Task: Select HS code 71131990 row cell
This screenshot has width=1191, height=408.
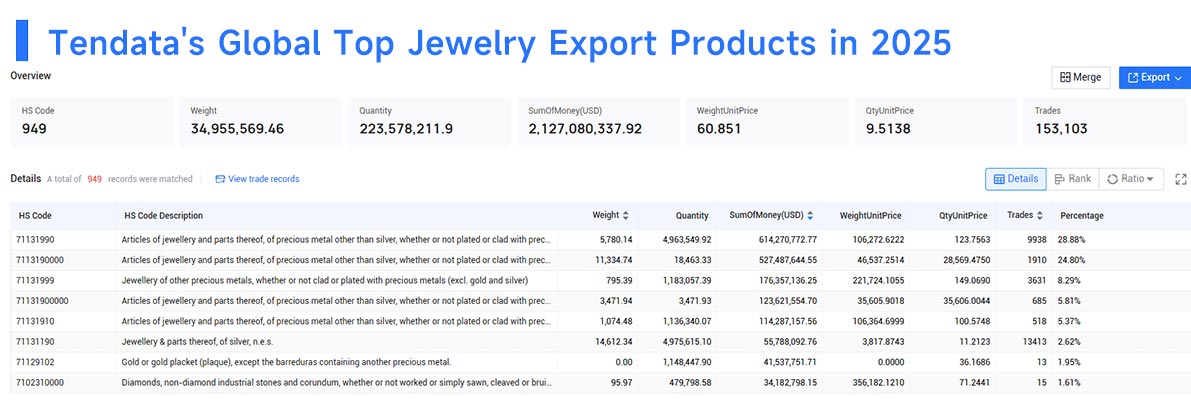Action: pos(35,240)
